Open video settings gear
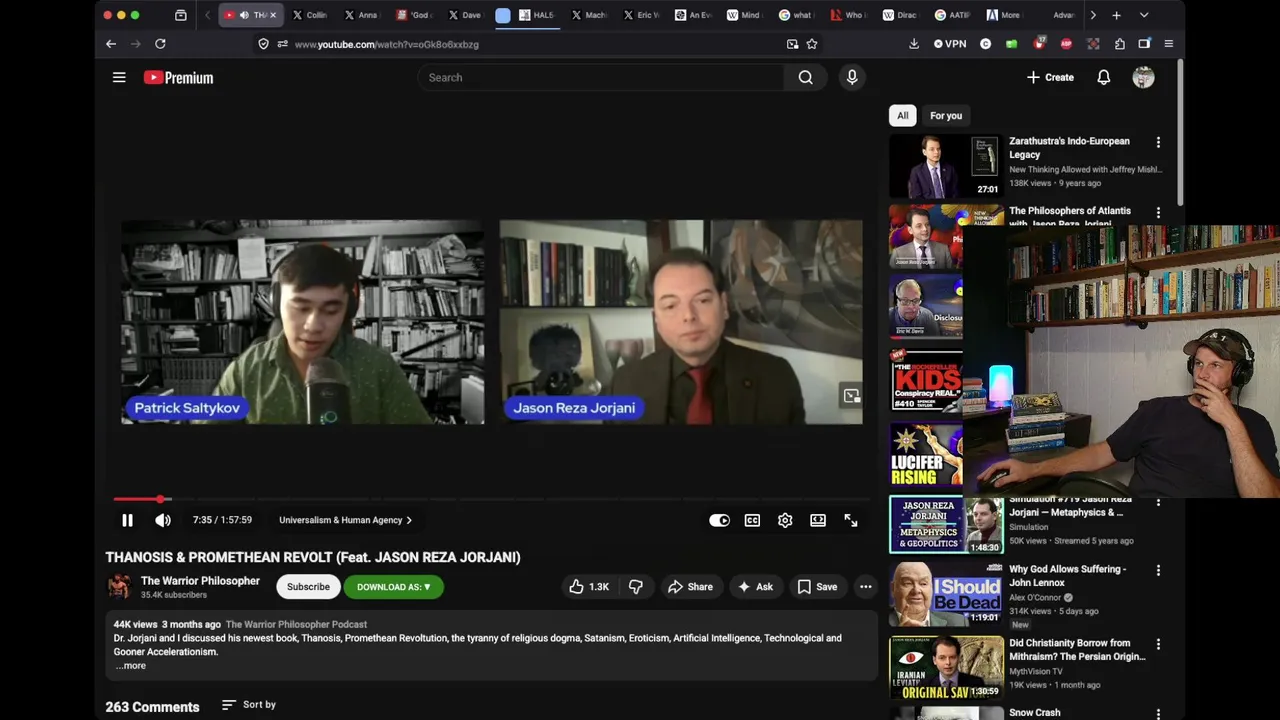 tap(785, 520)
